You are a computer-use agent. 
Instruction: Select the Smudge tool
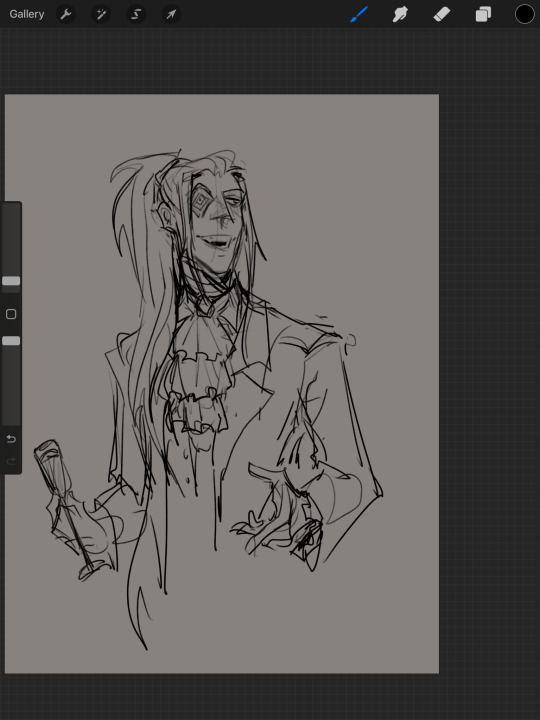point(400,14)
